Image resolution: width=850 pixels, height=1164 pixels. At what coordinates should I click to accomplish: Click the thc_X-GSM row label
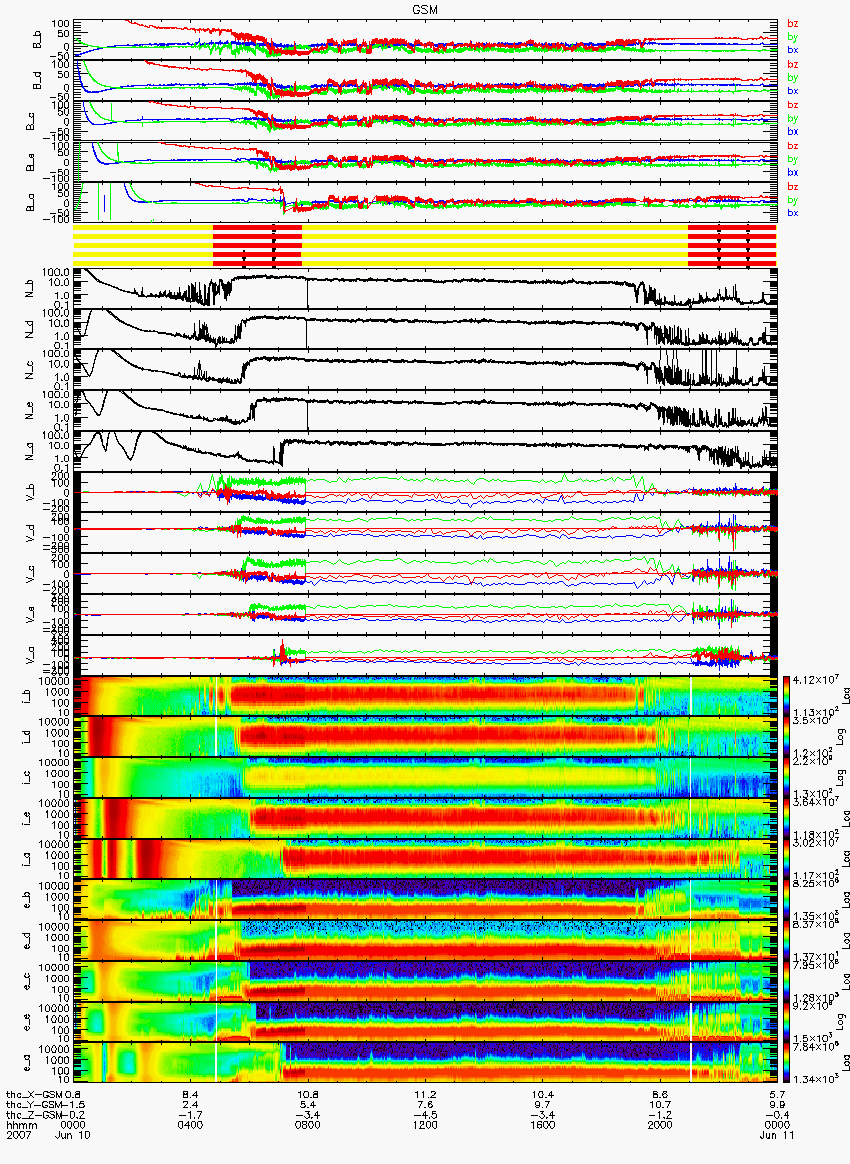[x=34, y=1094]
